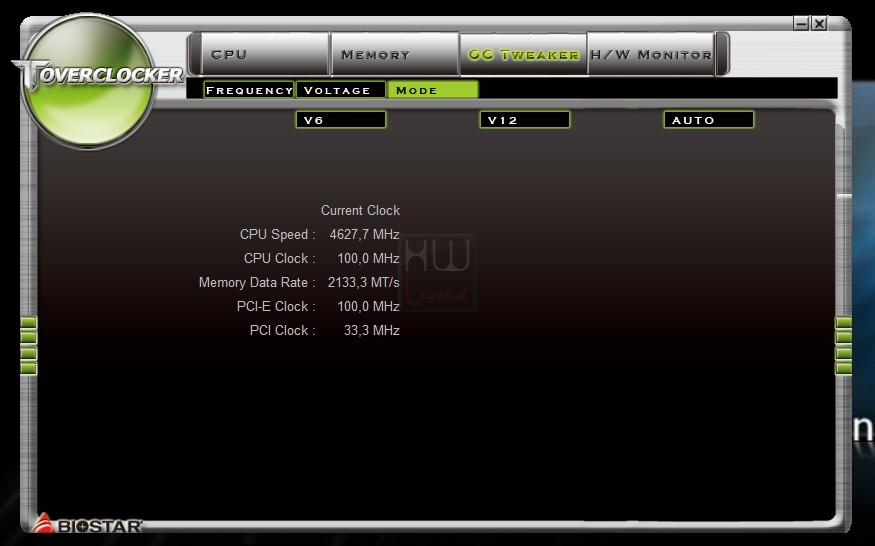Click the PCI Clock label
The height and width of the screenshot is (546, 875).
pyautogui.click(x=282, y=331)
